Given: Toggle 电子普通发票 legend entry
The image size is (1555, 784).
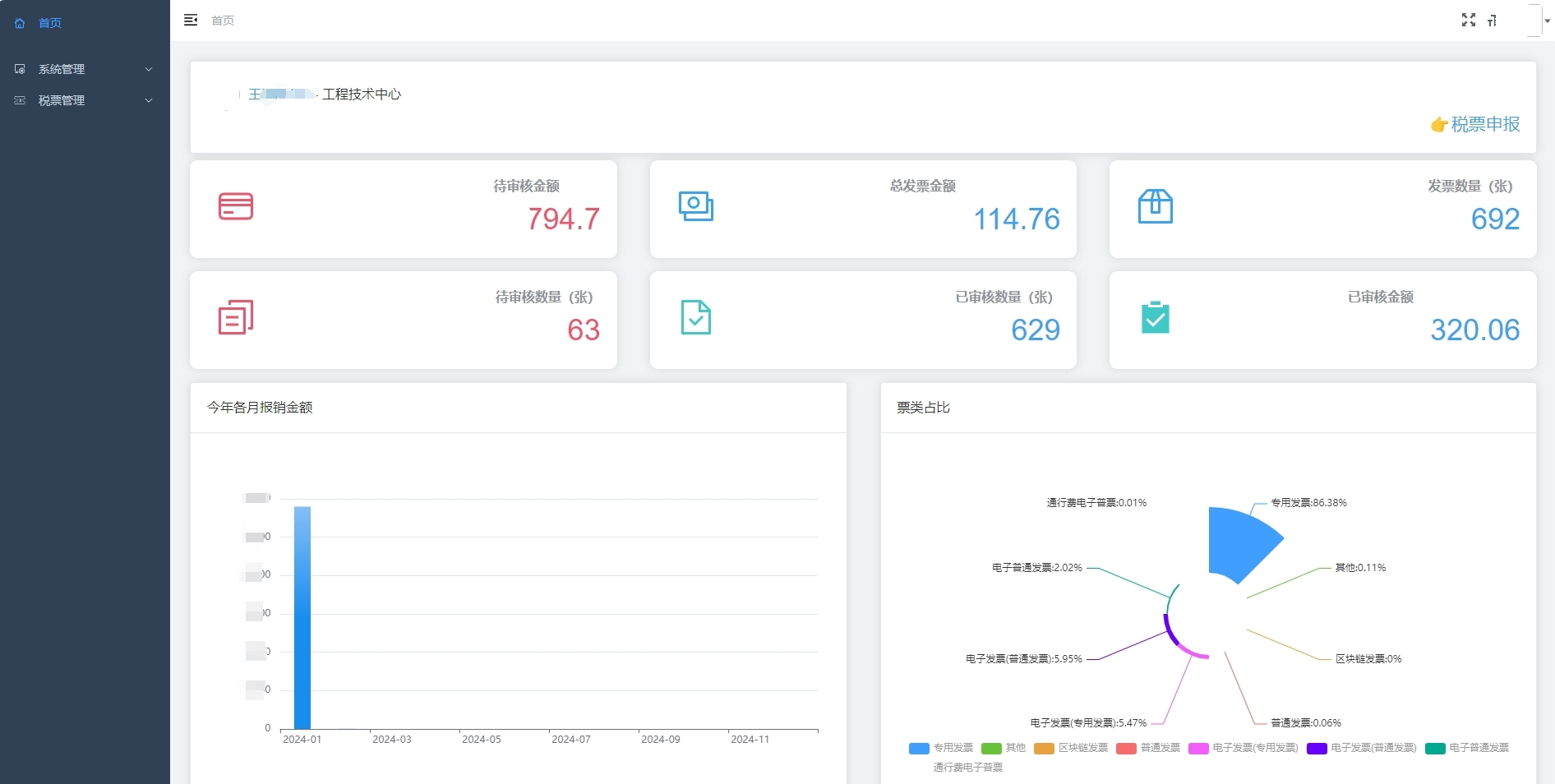Looking at the screenshot, I should click(1467, 748).
